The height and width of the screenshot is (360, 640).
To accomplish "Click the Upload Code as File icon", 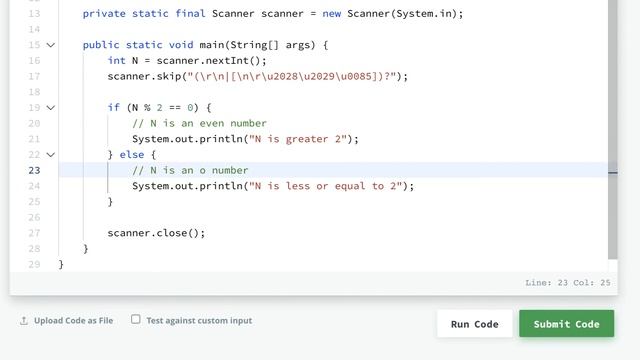I will click(x=24, y=321).
